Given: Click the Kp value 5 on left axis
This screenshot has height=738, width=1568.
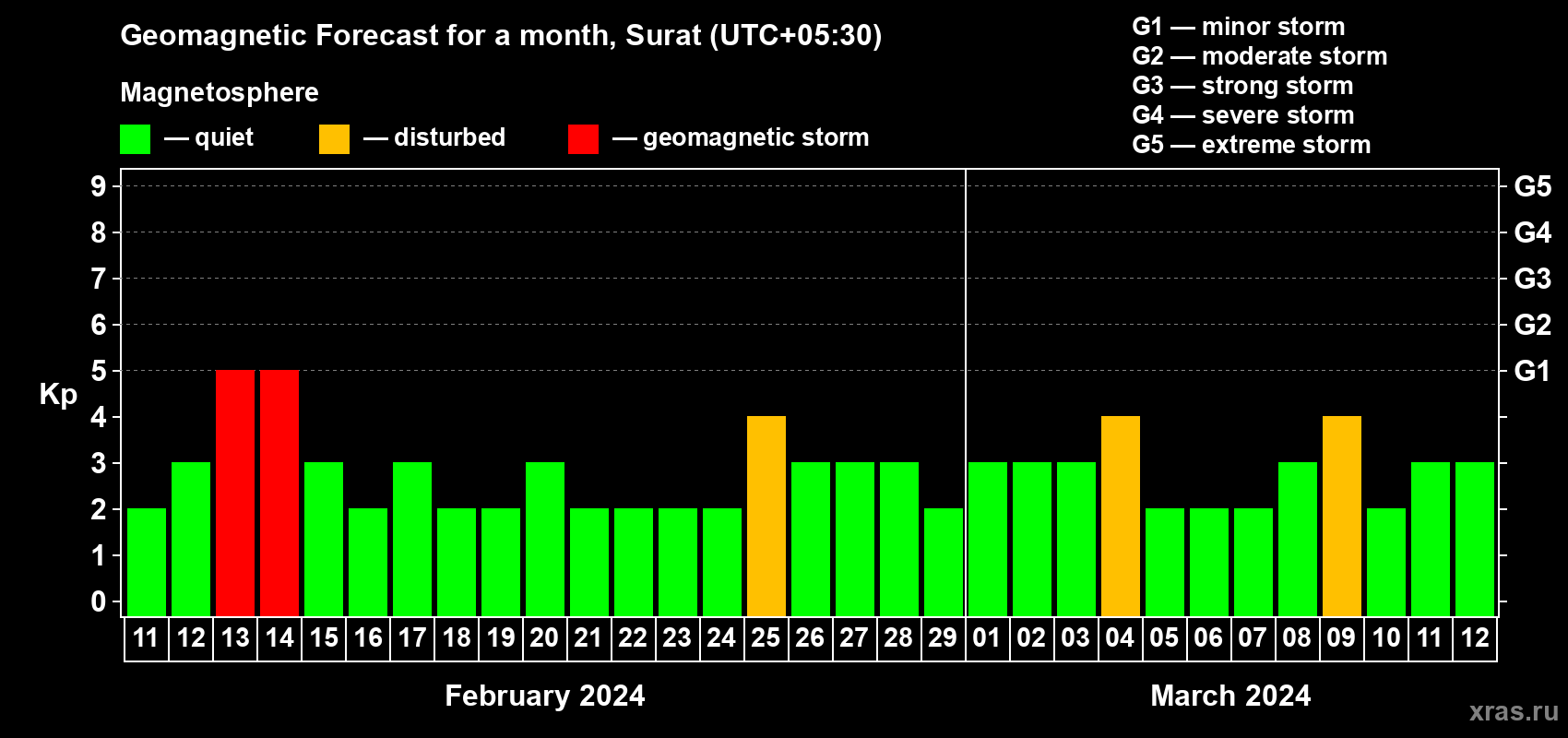Looking at the screenshot, I should tap(99, 371).
